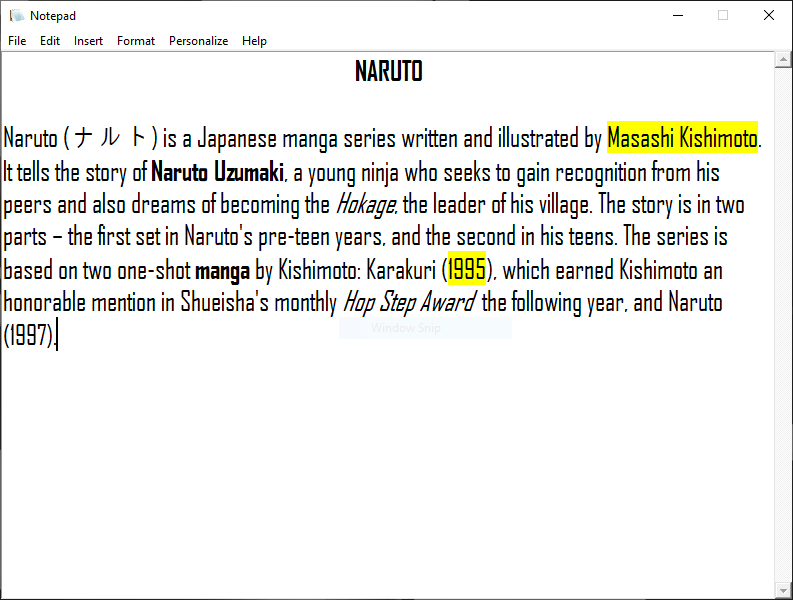The image size is (793, 600).
Task: Click the katakana ナルト characters
Action: click(110, 138)
